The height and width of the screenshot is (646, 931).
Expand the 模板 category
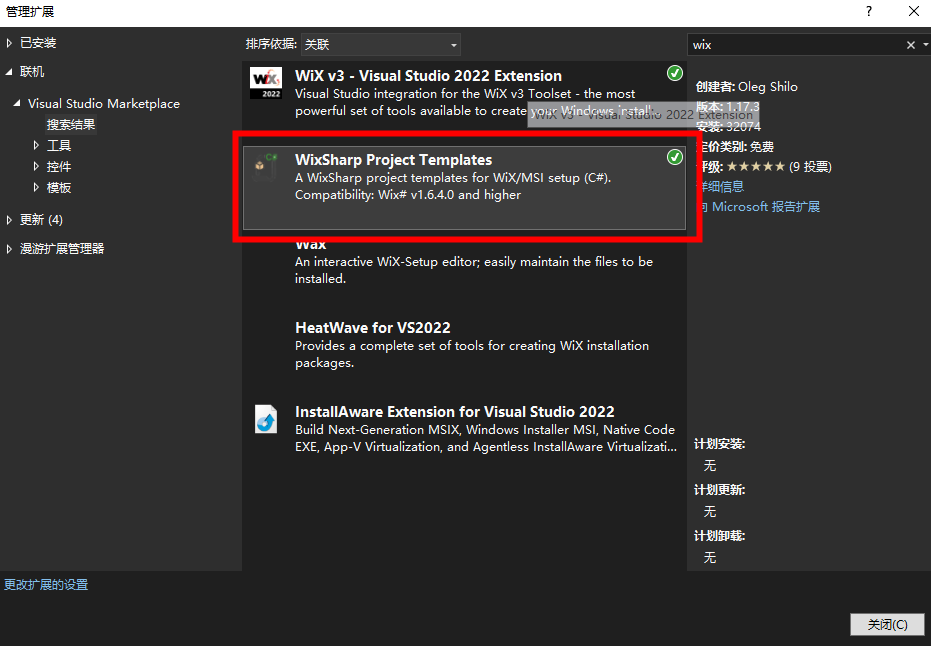point(36,188)
